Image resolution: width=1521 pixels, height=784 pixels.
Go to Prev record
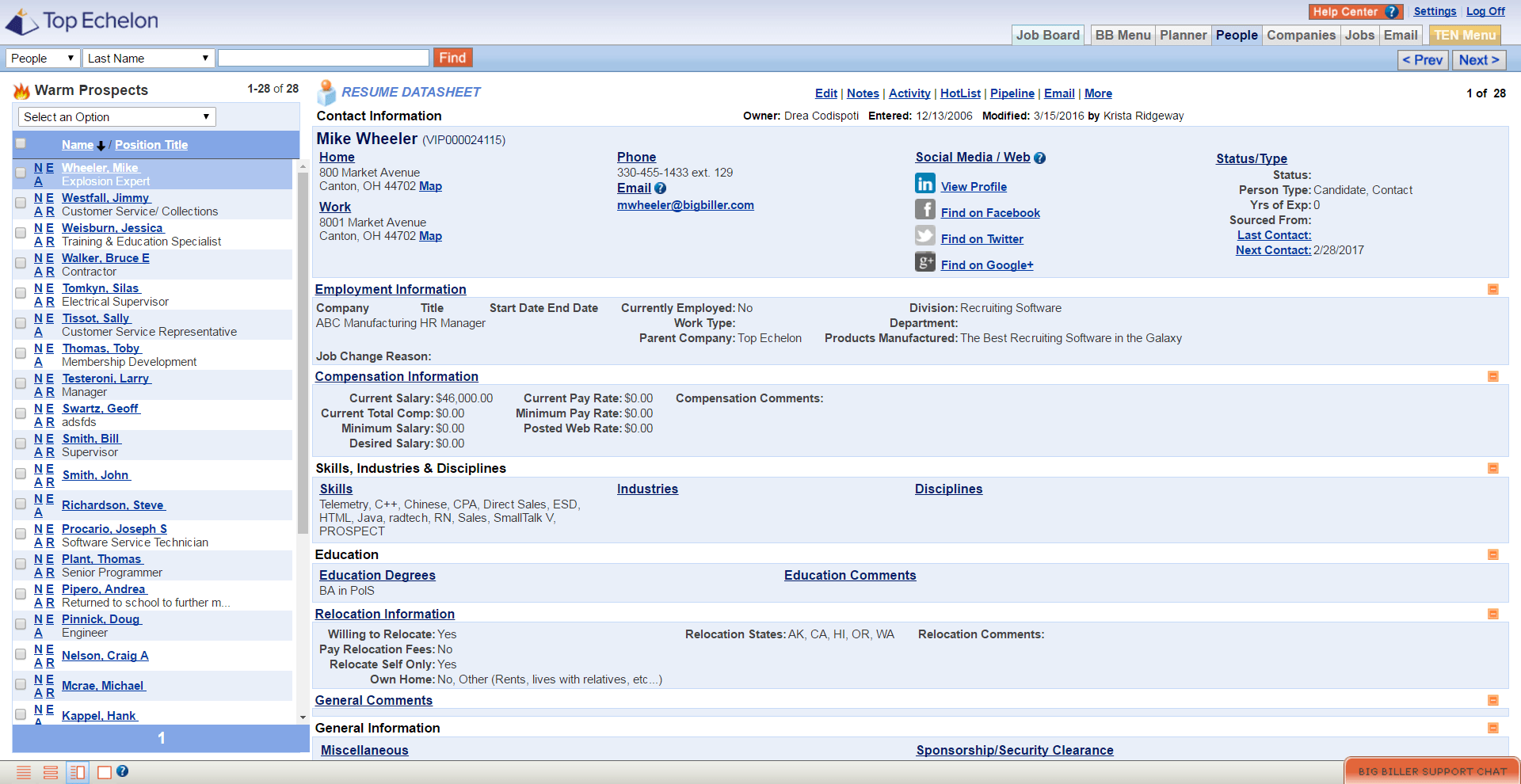[1423, 60]
